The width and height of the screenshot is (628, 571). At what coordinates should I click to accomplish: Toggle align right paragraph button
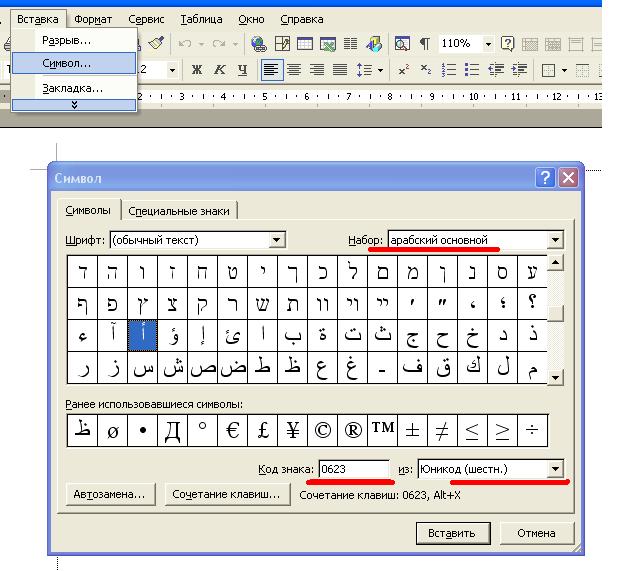tap(317, 70)
